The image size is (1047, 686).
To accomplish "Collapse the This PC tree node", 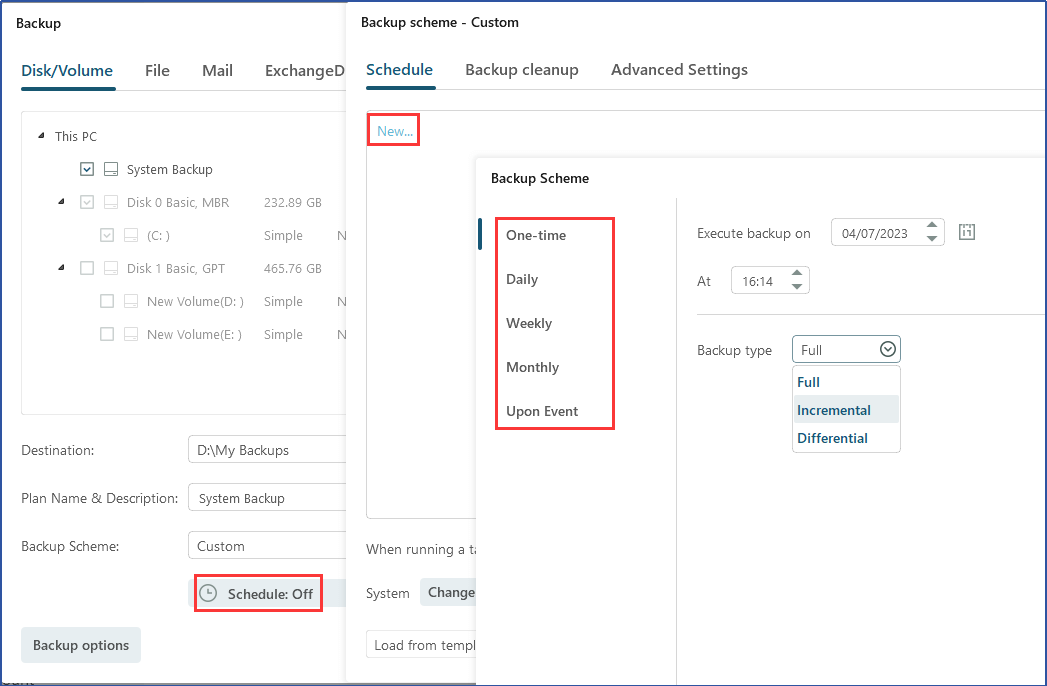I will point(41,137).
